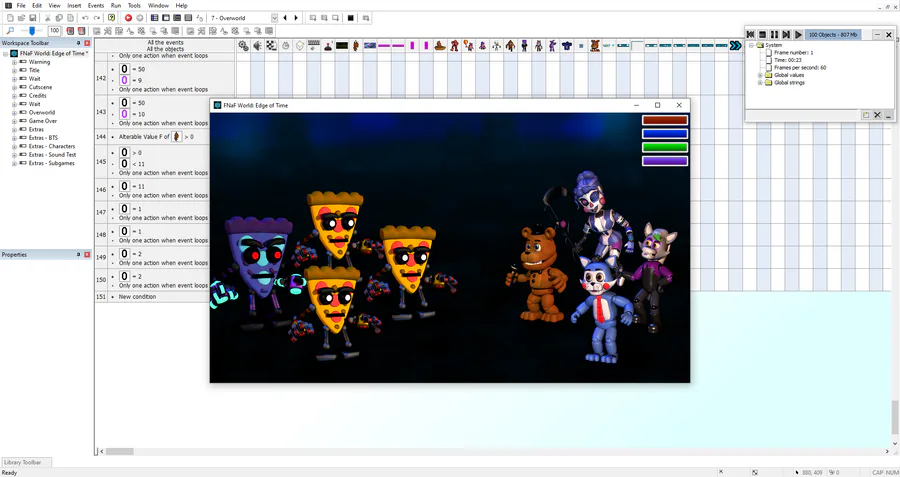Click New condition on line 151
900x477 pixels.
(137, 297)
